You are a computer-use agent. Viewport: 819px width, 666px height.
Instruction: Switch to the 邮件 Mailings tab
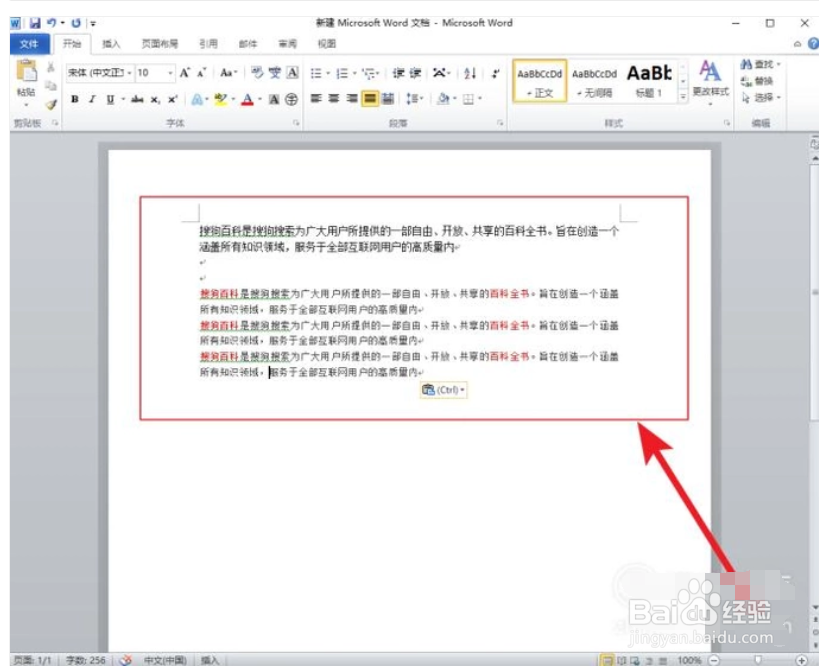248,44
